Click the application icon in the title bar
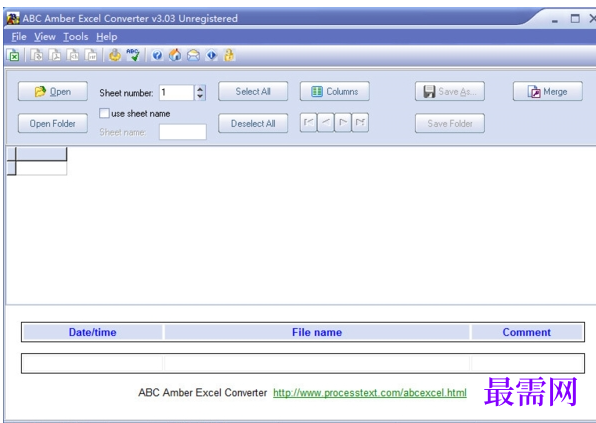Viewport: 596px width, 423px height. click(13, 18)
